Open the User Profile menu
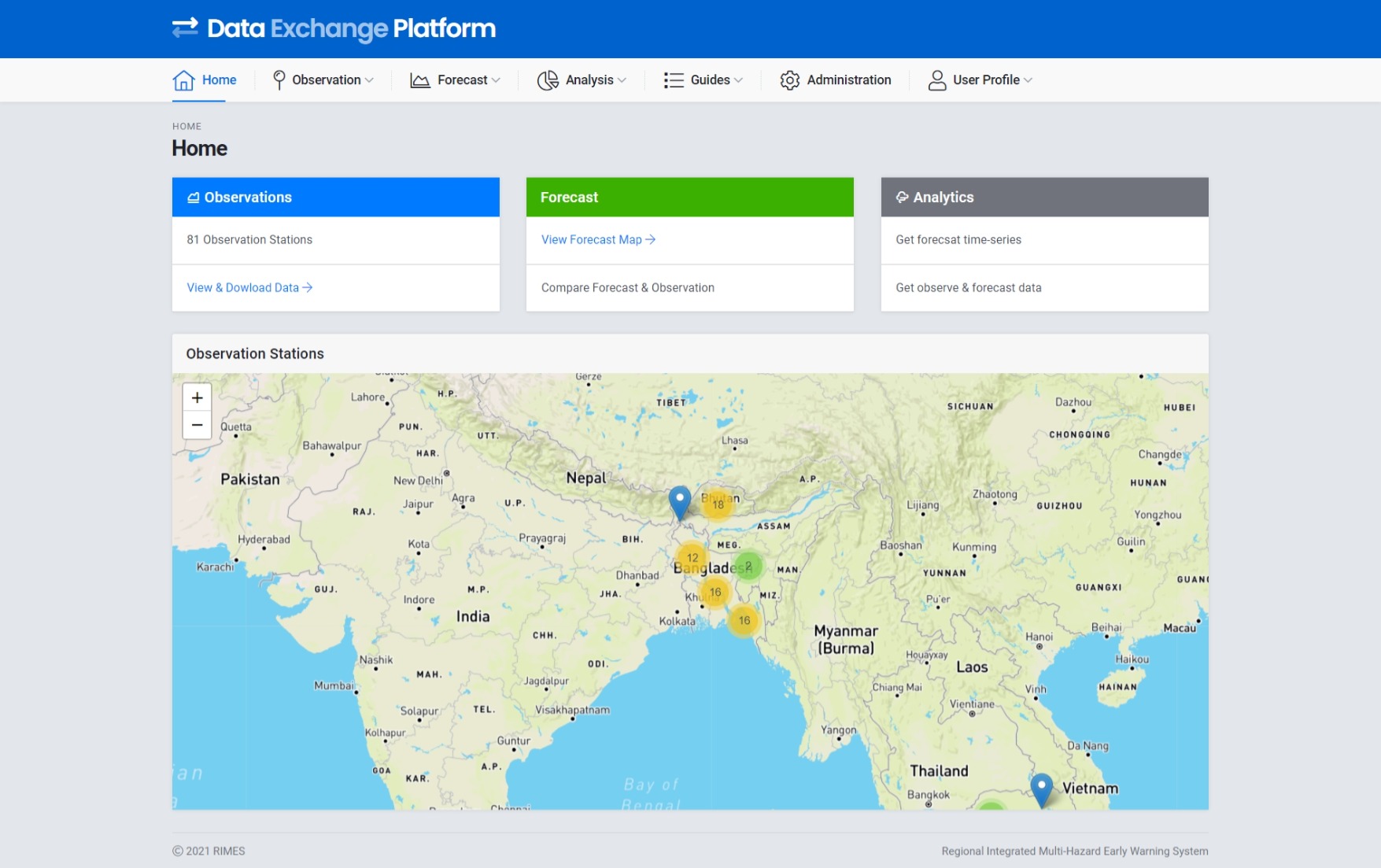 980,80
